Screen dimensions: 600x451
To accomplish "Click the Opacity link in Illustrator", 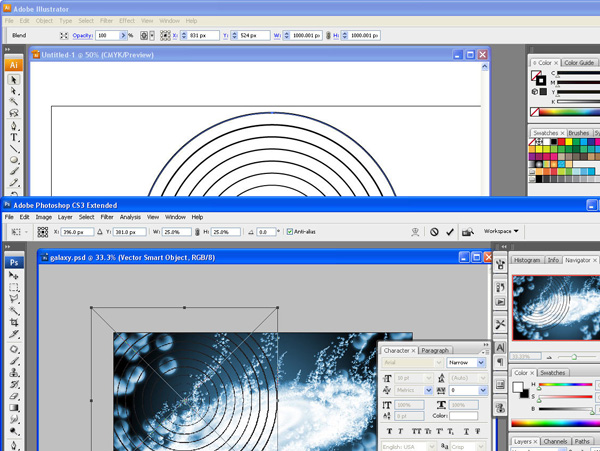I will pos(82,36).
